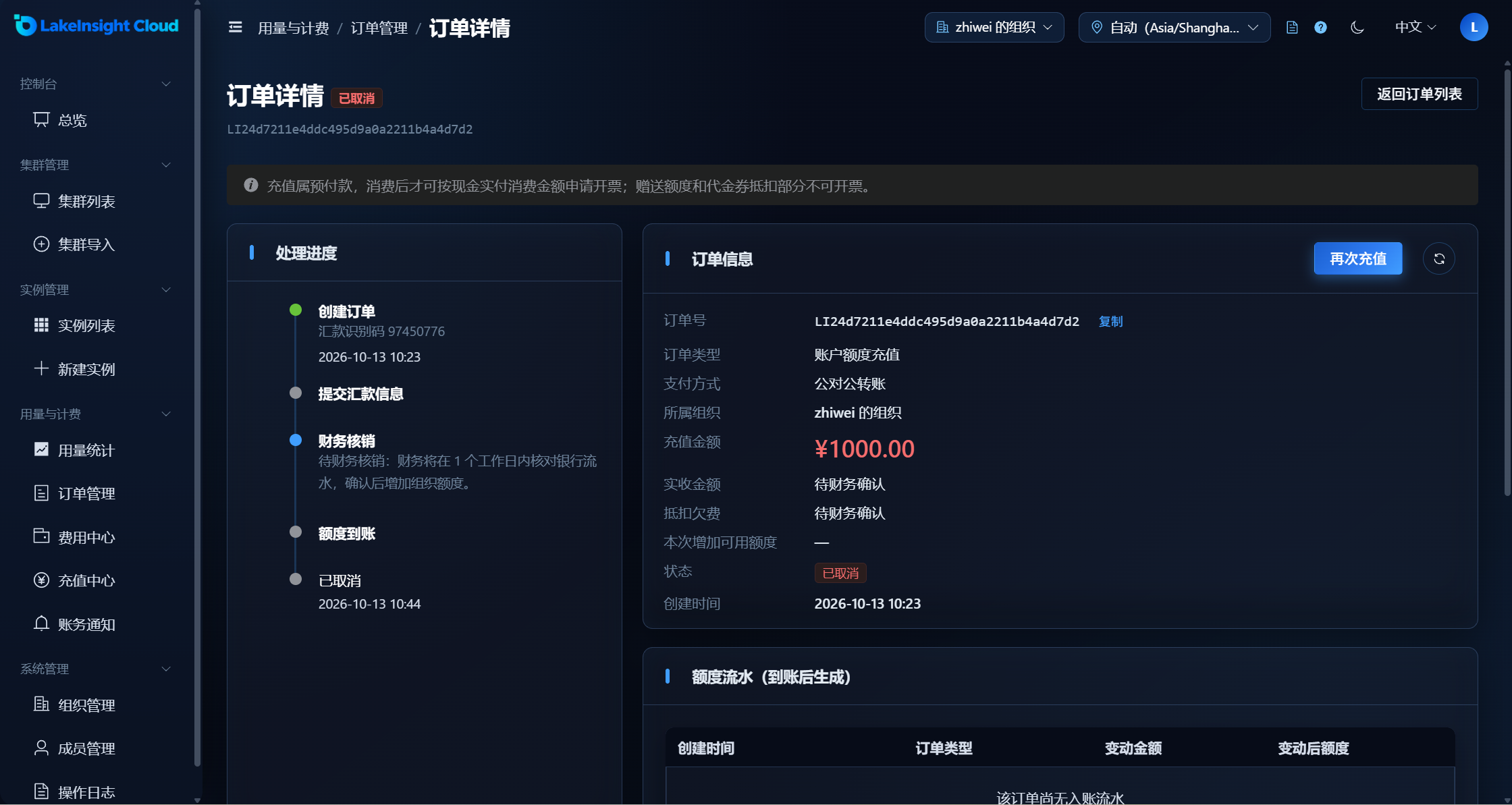Click 再次充值 button
Viewport: 1512px width, 805px height.
pos(1357,258)
